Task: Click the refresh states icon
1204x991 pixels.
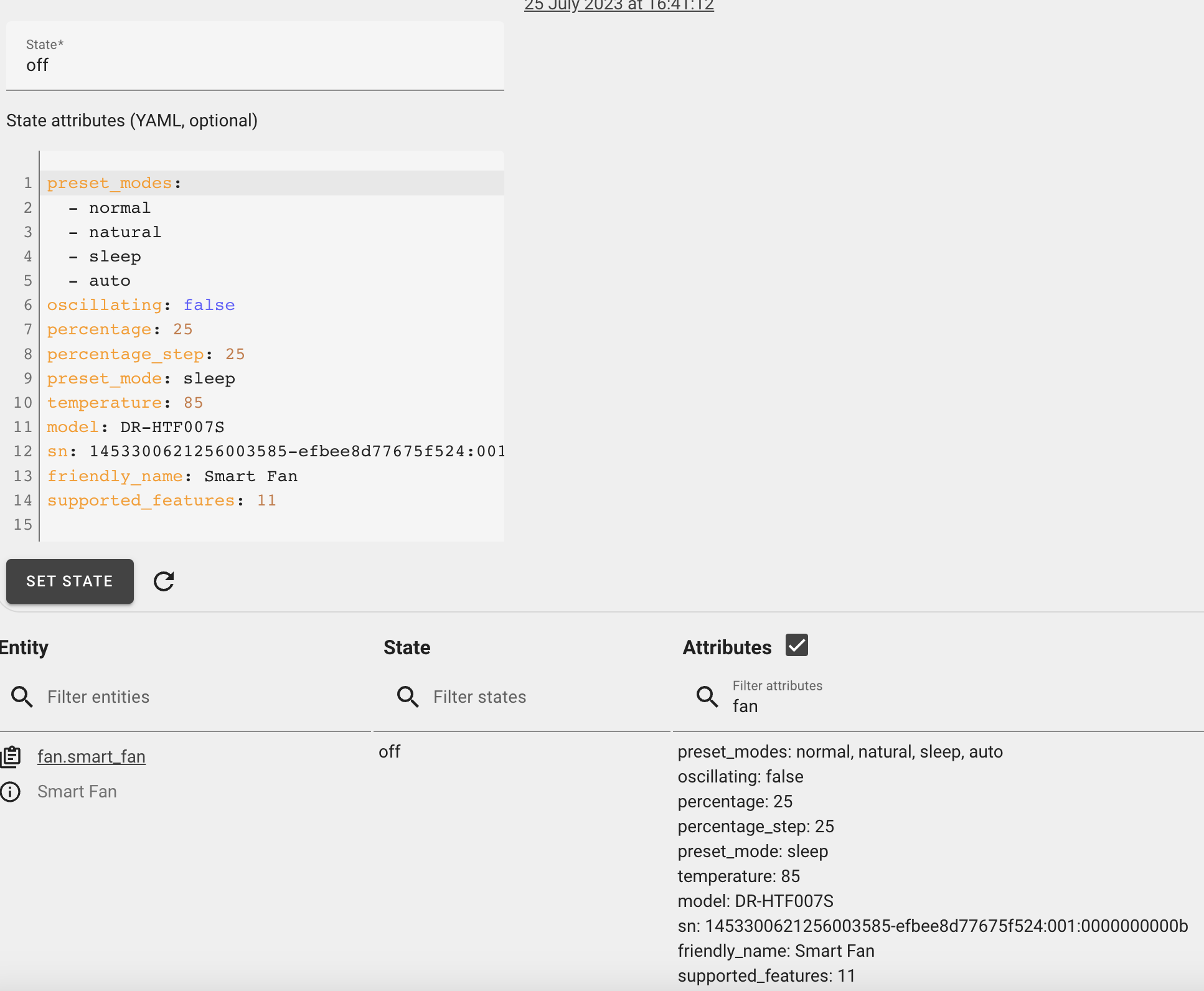Action: coord(163,581)
